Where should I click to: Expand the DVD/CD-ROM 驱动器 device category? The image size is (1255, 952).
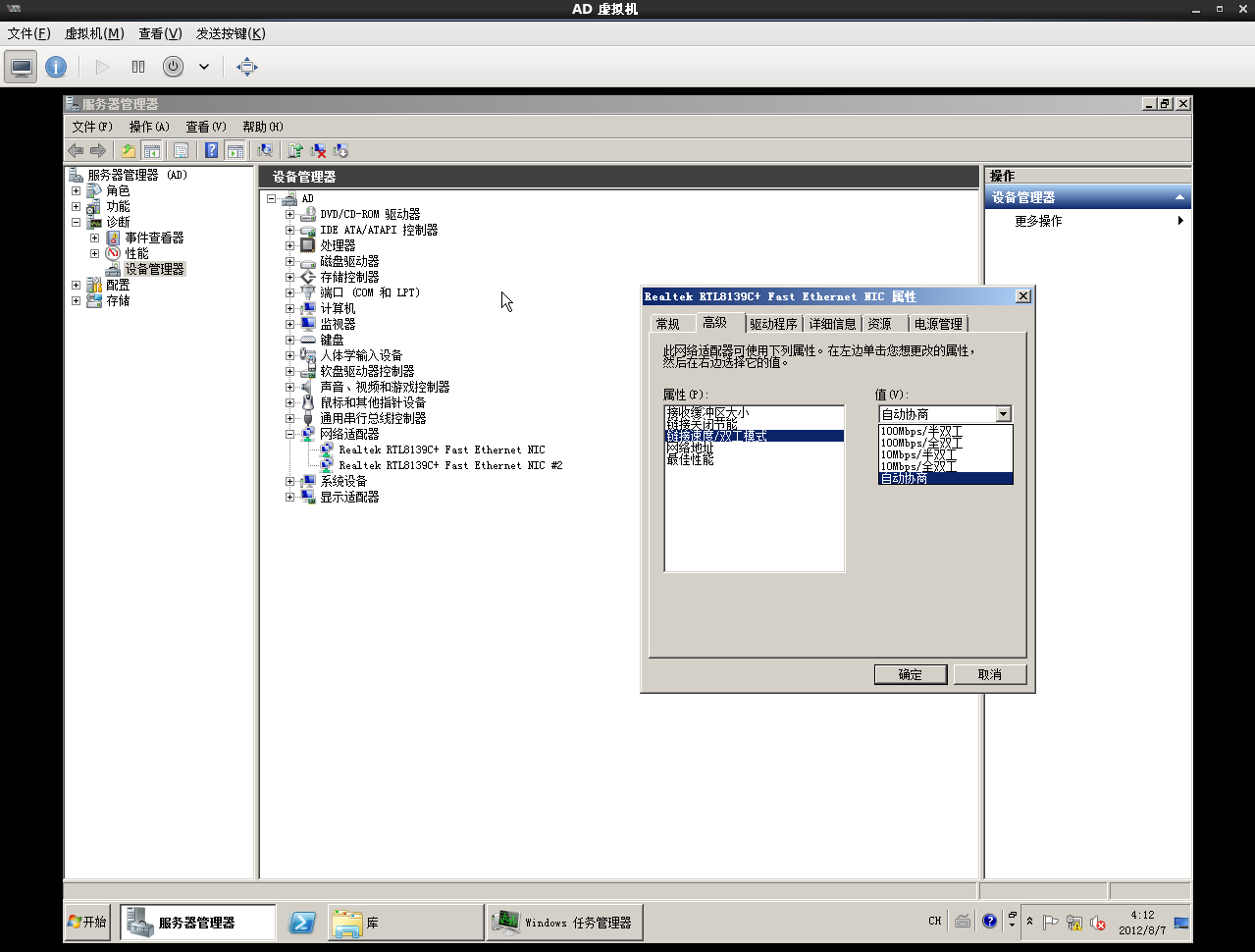[x=289, y=214]
